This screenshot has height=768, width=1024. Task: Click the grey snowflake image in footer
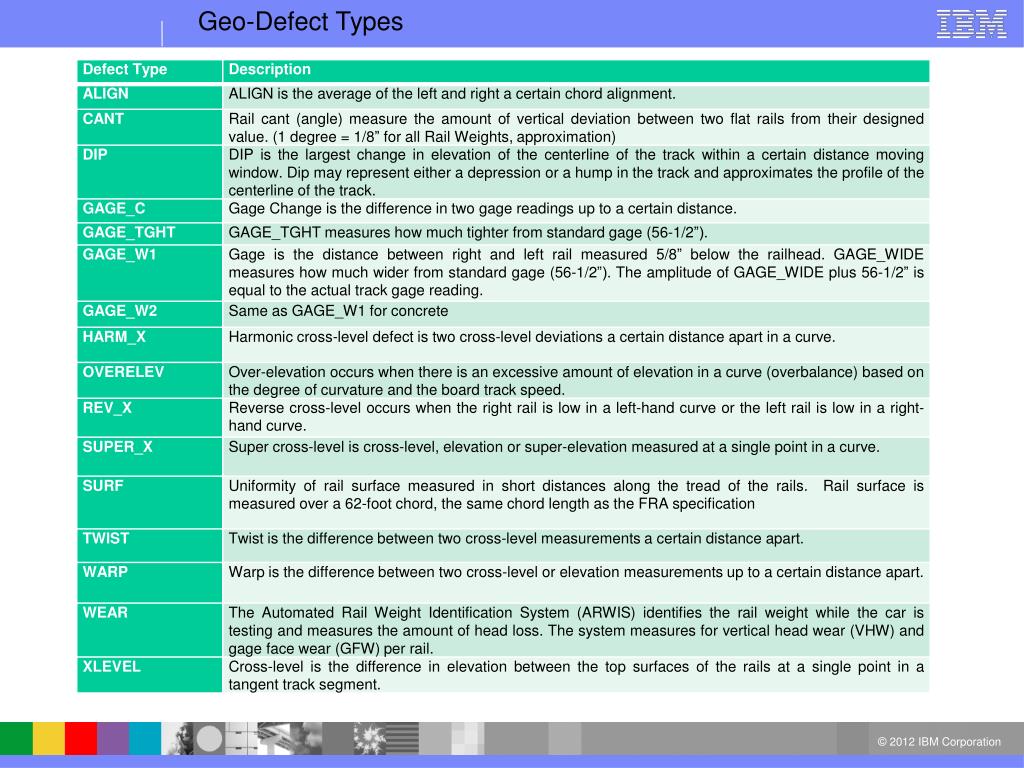pos(370,739)
